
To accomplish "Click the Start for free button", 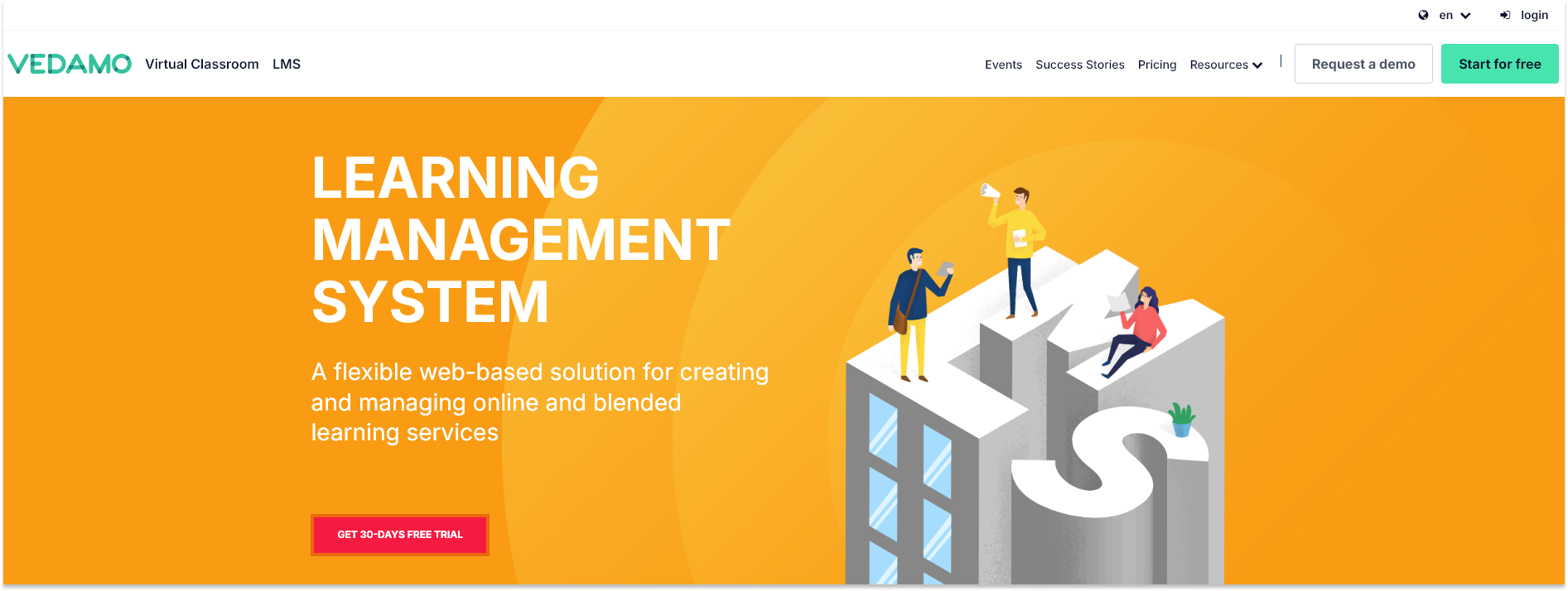I will 1499,64.
